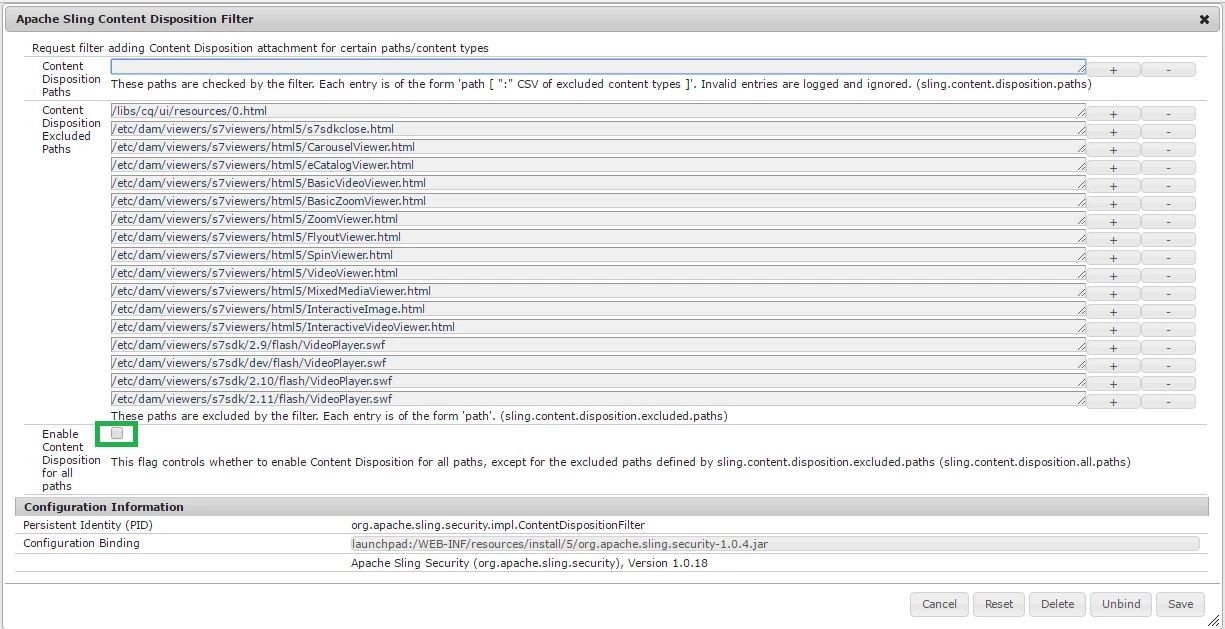This screenshot has height=629, width=1225.
Task: Add a row after eCatalogViewer.html
Action: (1113, 168)
